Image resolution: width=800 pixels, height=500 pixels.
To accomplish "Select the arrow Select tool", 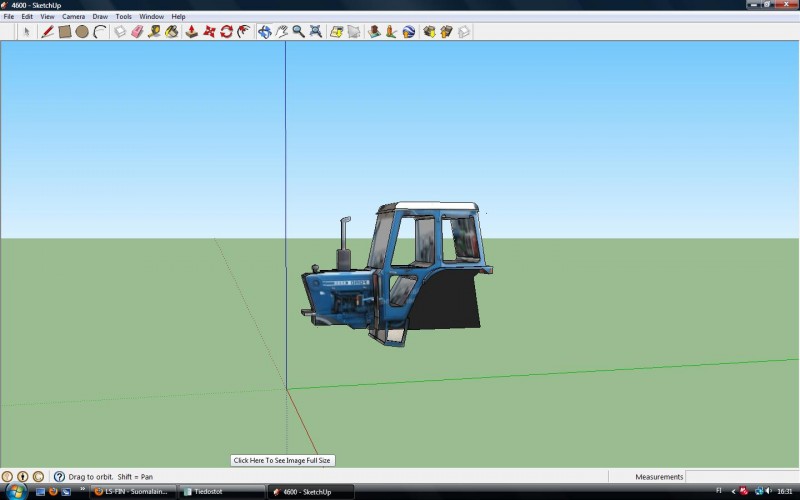I will click(x=27, y=32).
